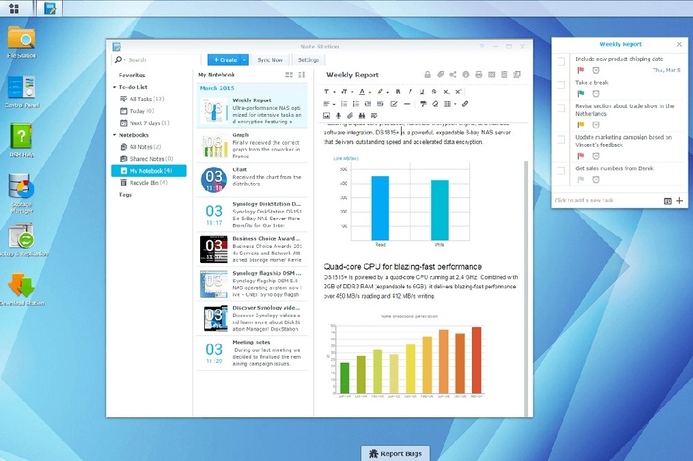This screenshot has width=693, height=461.
Task: Insert a horizontal line
Action: point(407,104)
